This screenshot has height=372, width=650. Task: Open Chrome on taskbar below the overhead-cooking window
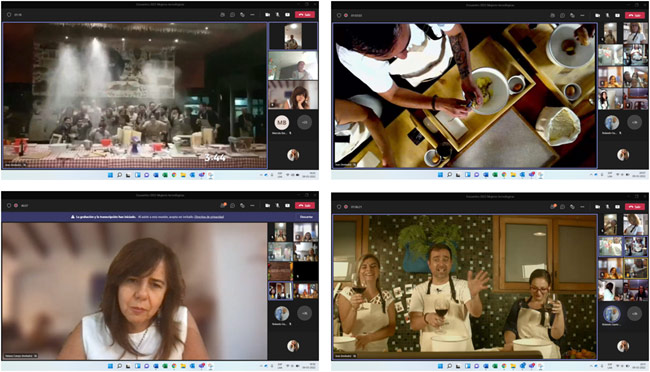click(x=504, y=175)
